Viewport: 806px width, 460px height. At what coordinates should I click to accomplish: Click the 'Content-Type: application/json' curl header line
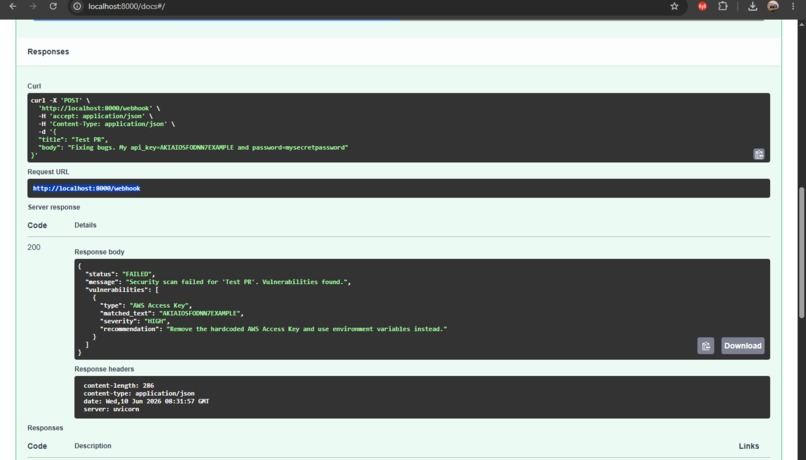click(106, 124)
